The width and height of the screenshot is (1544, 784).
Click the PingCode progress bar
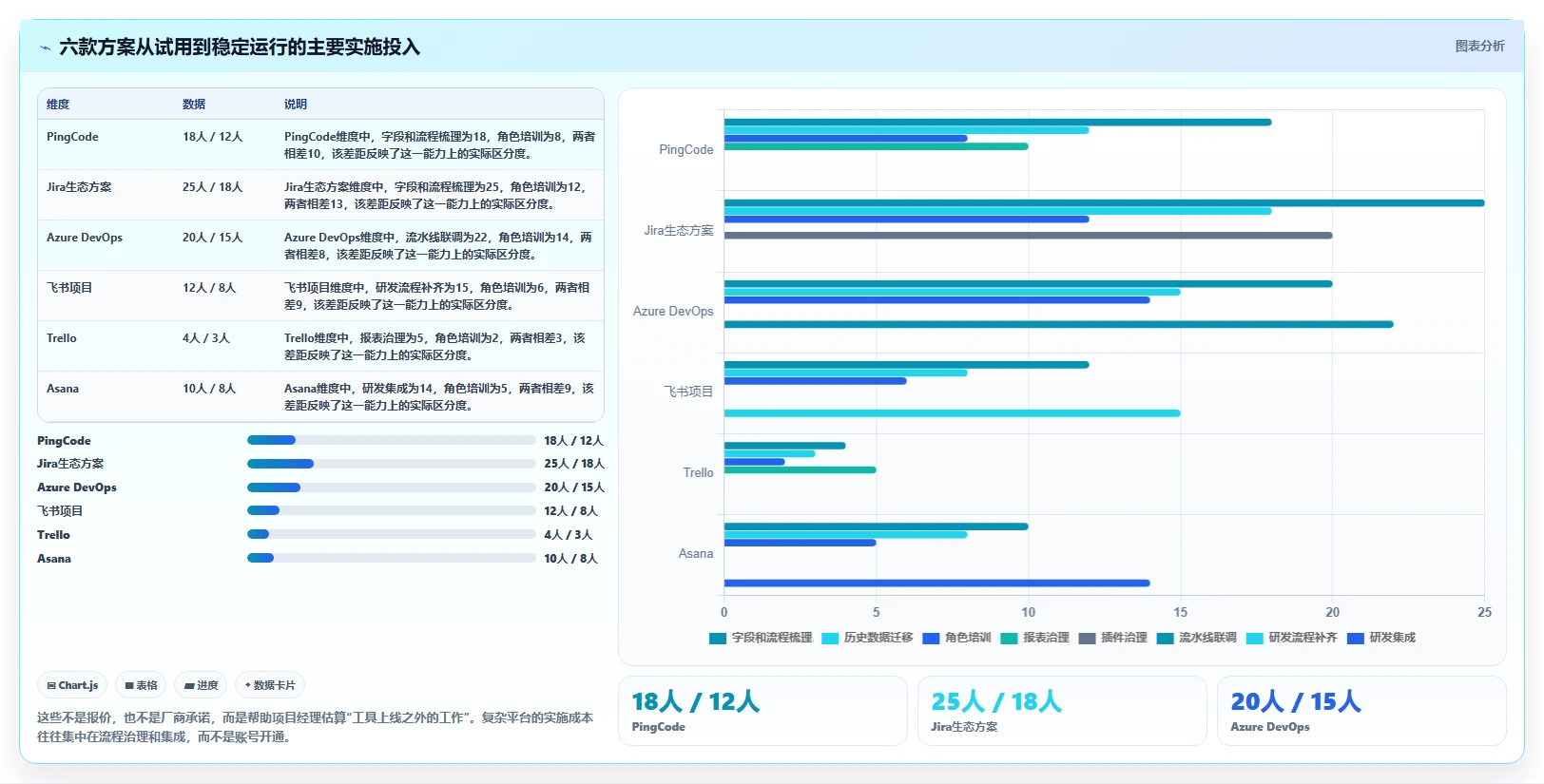pyautogui.click(x=392, y=440)
